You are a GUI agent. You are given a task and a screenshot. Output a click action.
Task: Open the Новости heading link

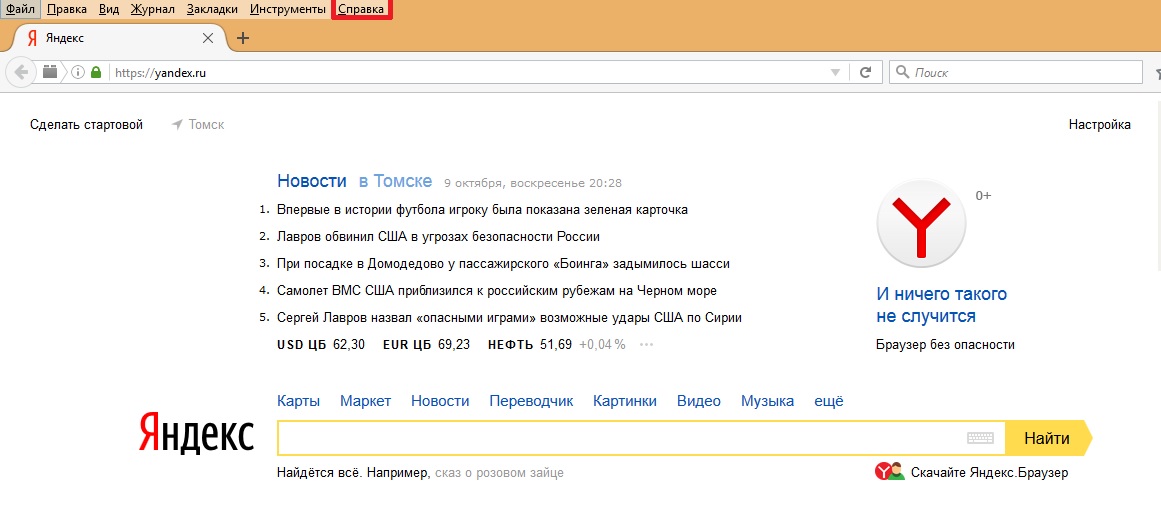[312, 181]
